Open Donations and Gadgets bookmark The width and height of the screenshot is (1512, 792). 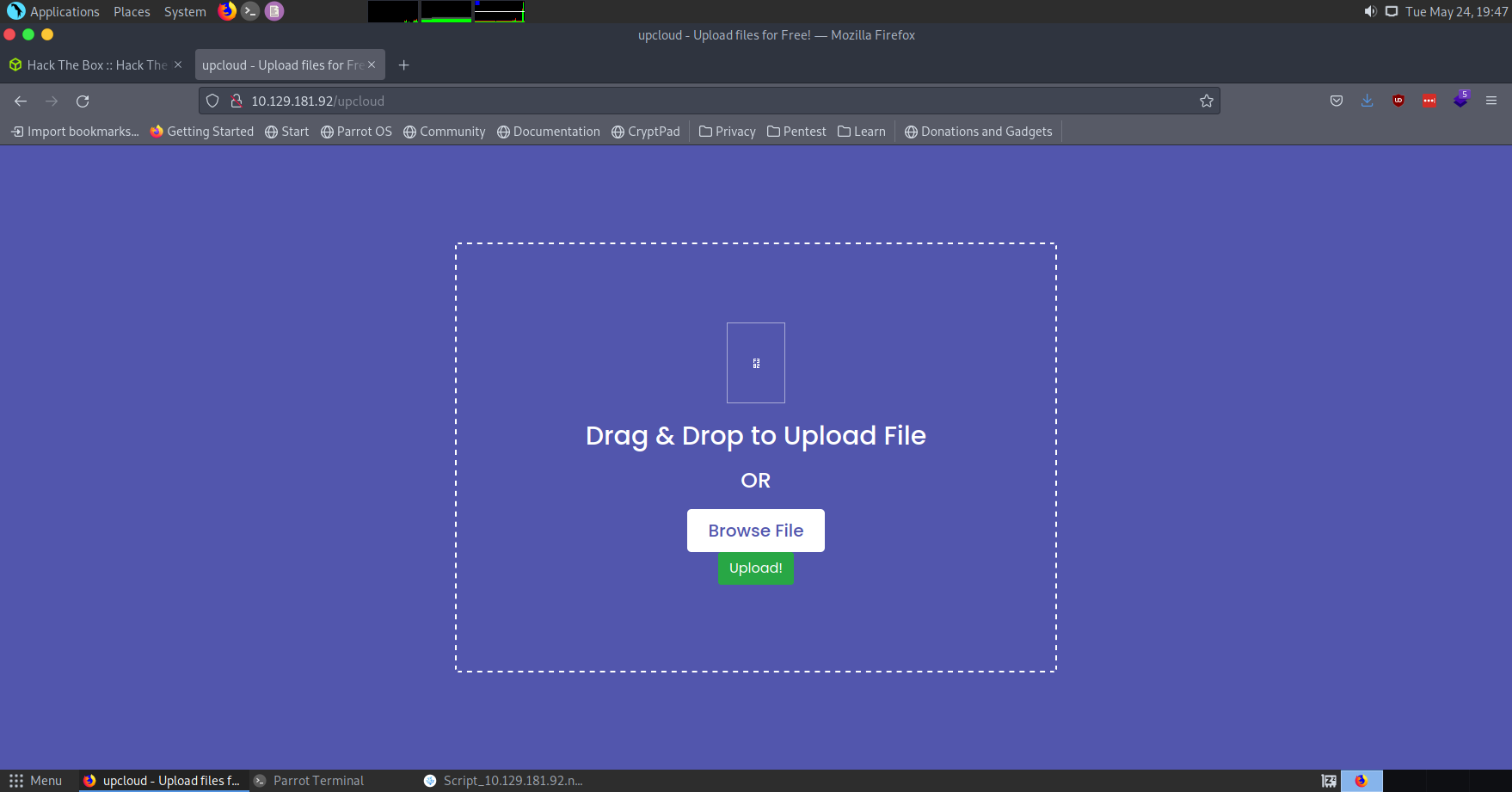[x=979, y=132]
